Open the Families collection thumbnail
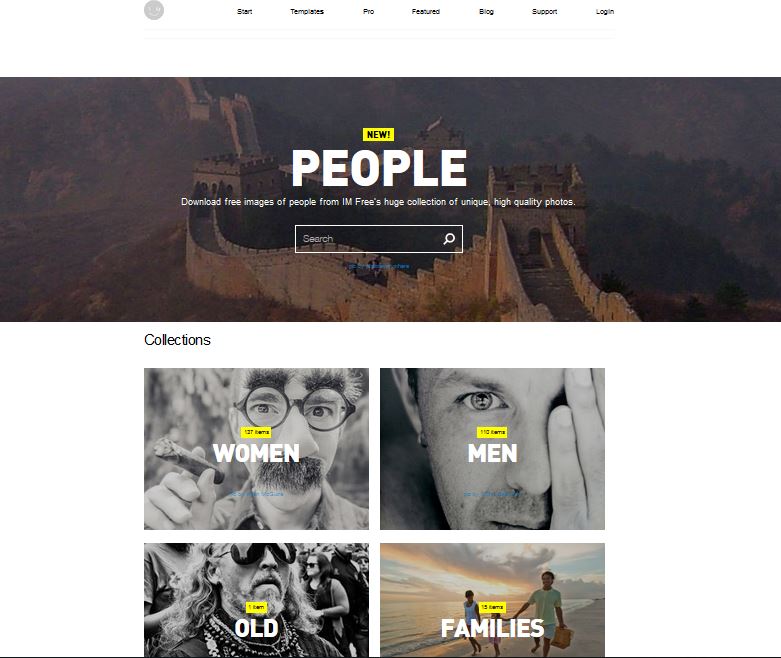This screenshot has width=781, height=658. 493,600
